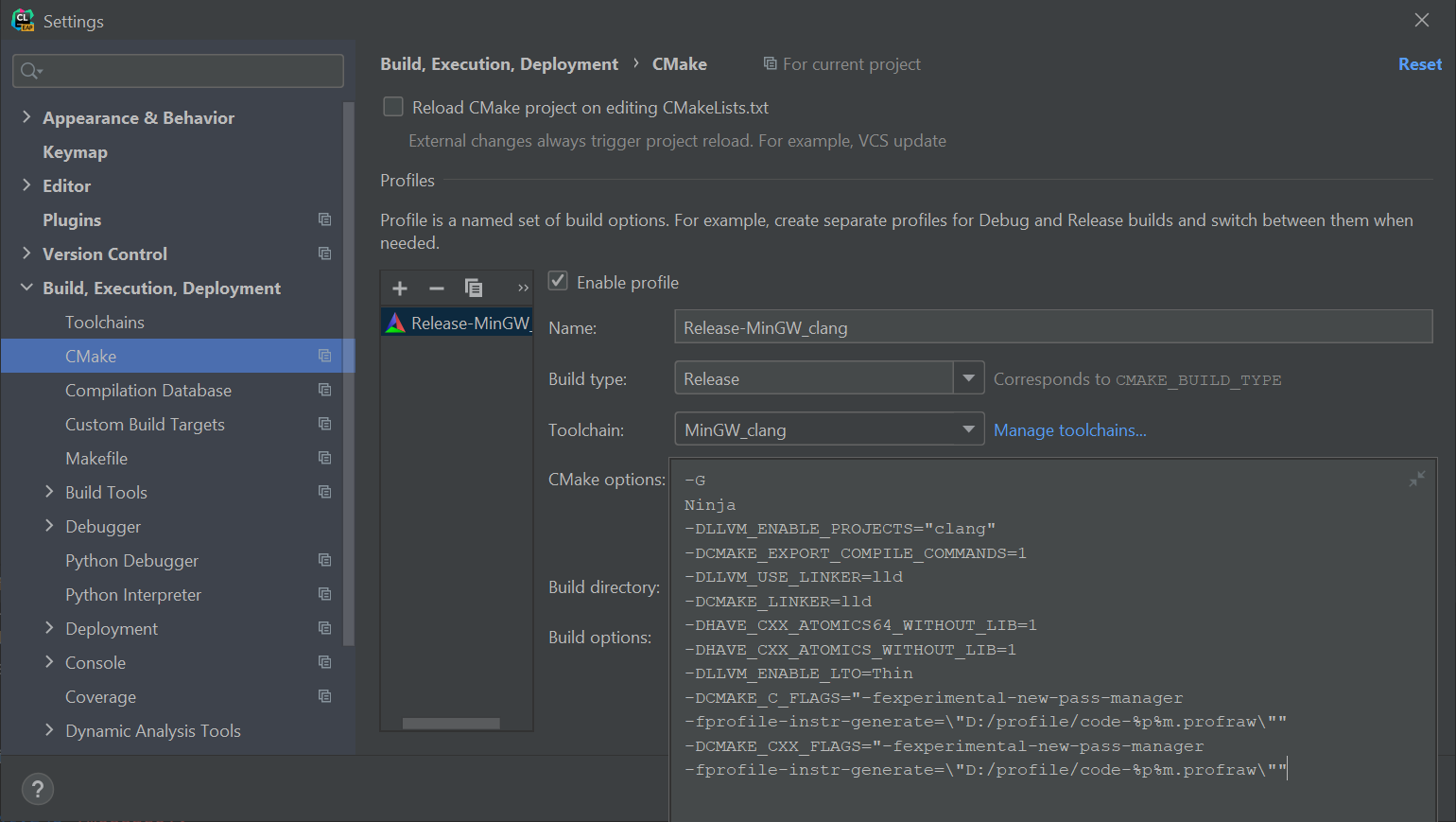The width and height of the screenshot is (1456, 822).
Task: Expand the Version Control settings group
Action: (x=26, y=254)
